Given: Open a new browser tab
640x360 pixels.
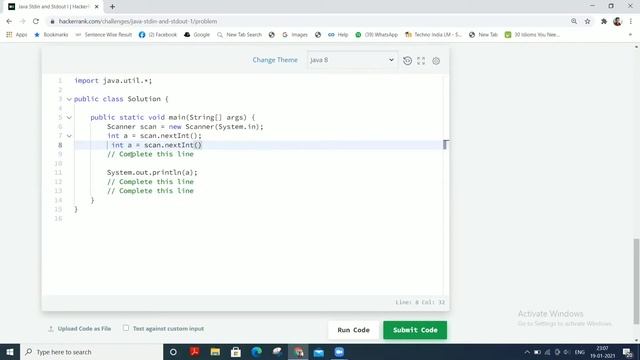Looking at the screenshot, I should (x=112, y=7).
